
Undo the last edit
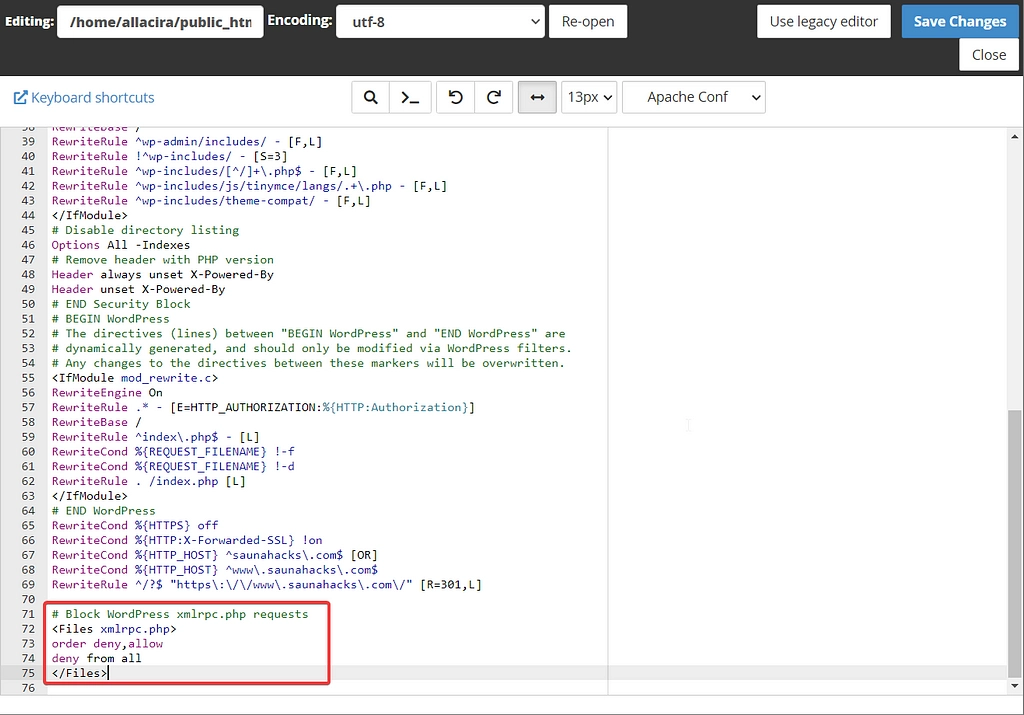point(455,97)
